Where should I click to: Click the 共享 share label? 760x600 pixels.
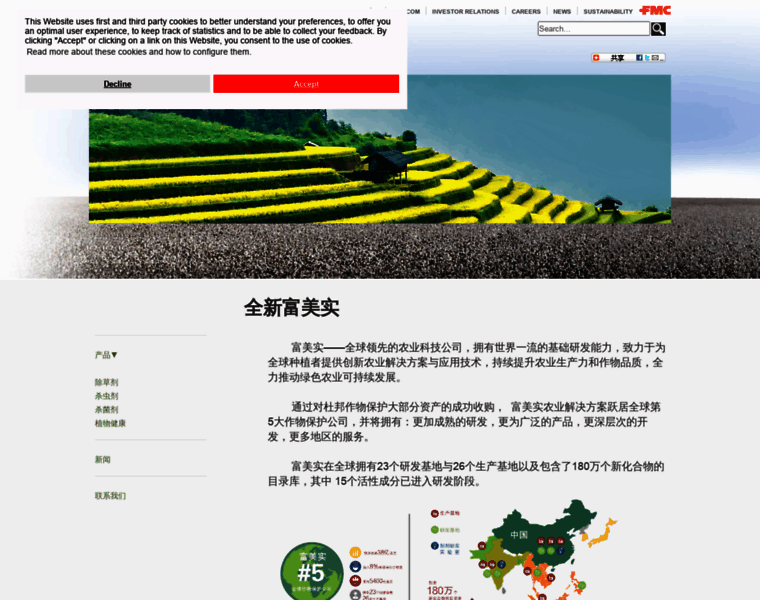(x=617, y=58)
